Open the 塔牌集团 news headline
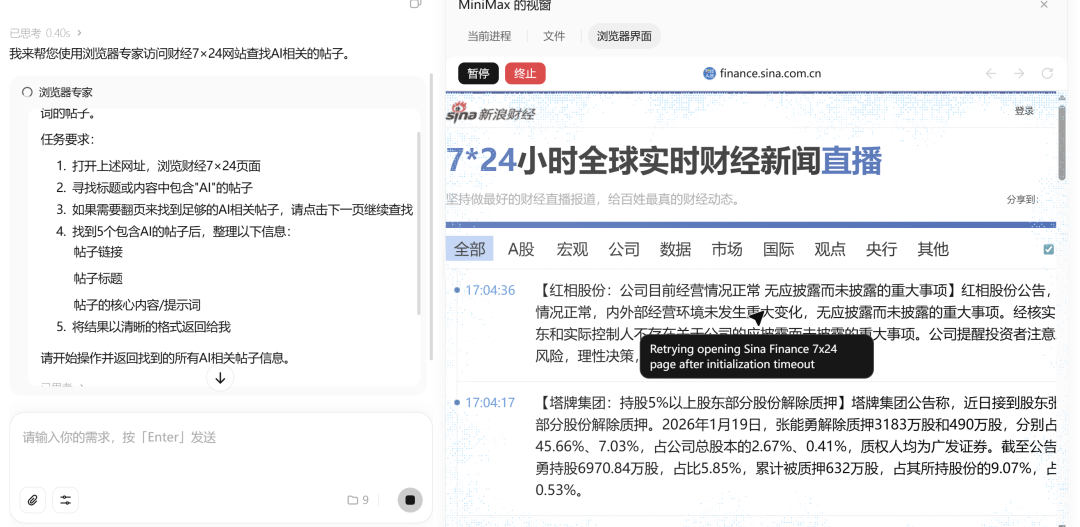 pos(693,402)
